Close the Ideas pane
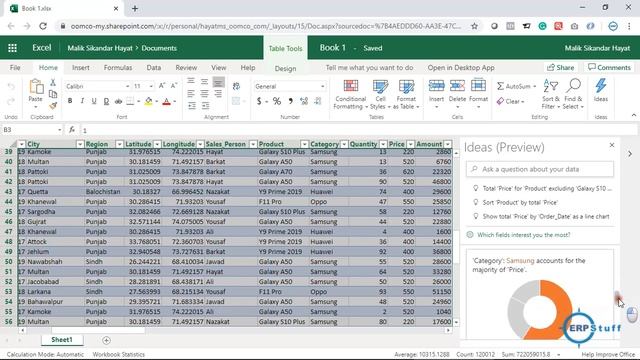This screenshot has width=640, height=360. pos(611,145)
